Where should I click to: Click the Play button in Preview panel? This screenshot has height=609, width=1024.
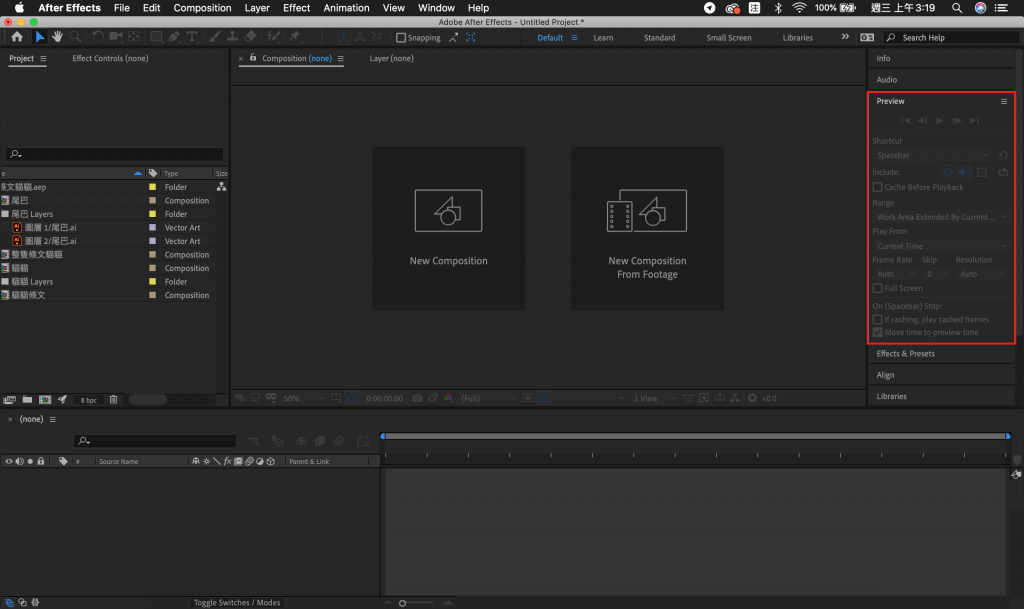tap(939, 121)
